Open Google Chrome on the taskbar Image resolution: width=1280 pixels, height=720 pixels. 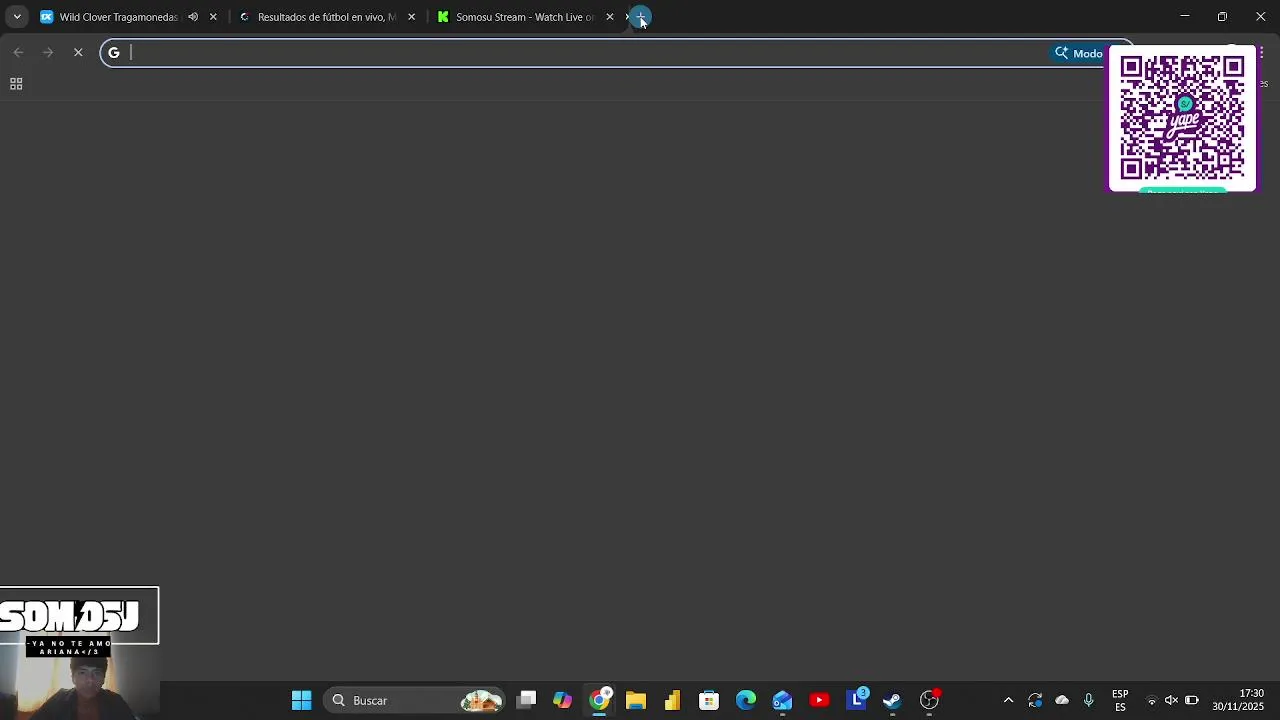coord(599,700)
